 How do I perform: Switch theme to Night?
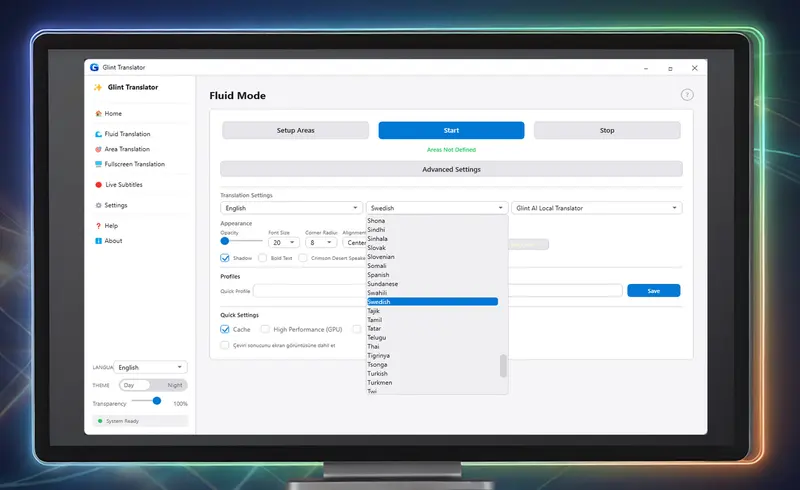[174, 385]
